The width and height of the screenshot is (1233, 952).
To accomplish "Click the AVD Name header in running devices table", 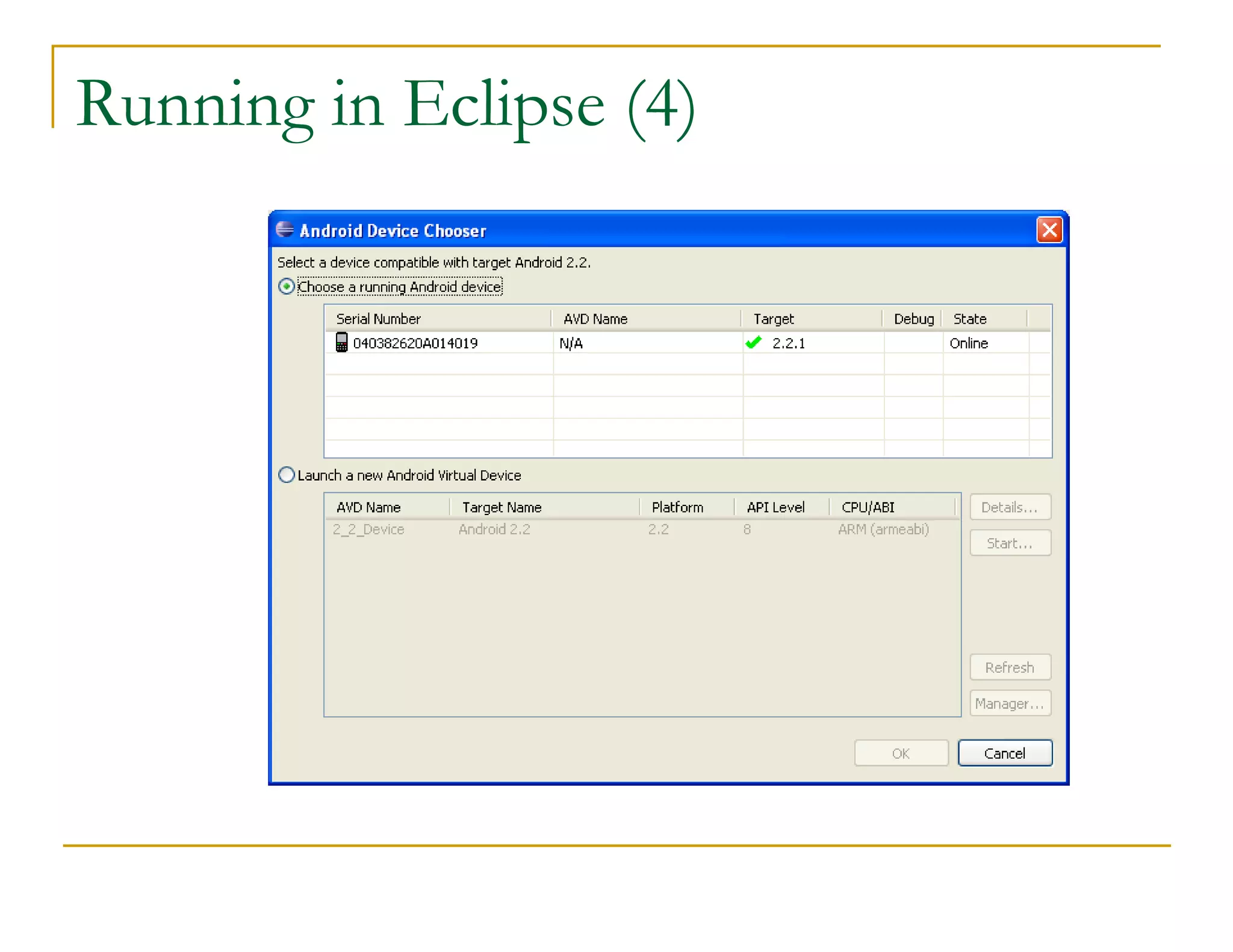I will tap(647, 318).
